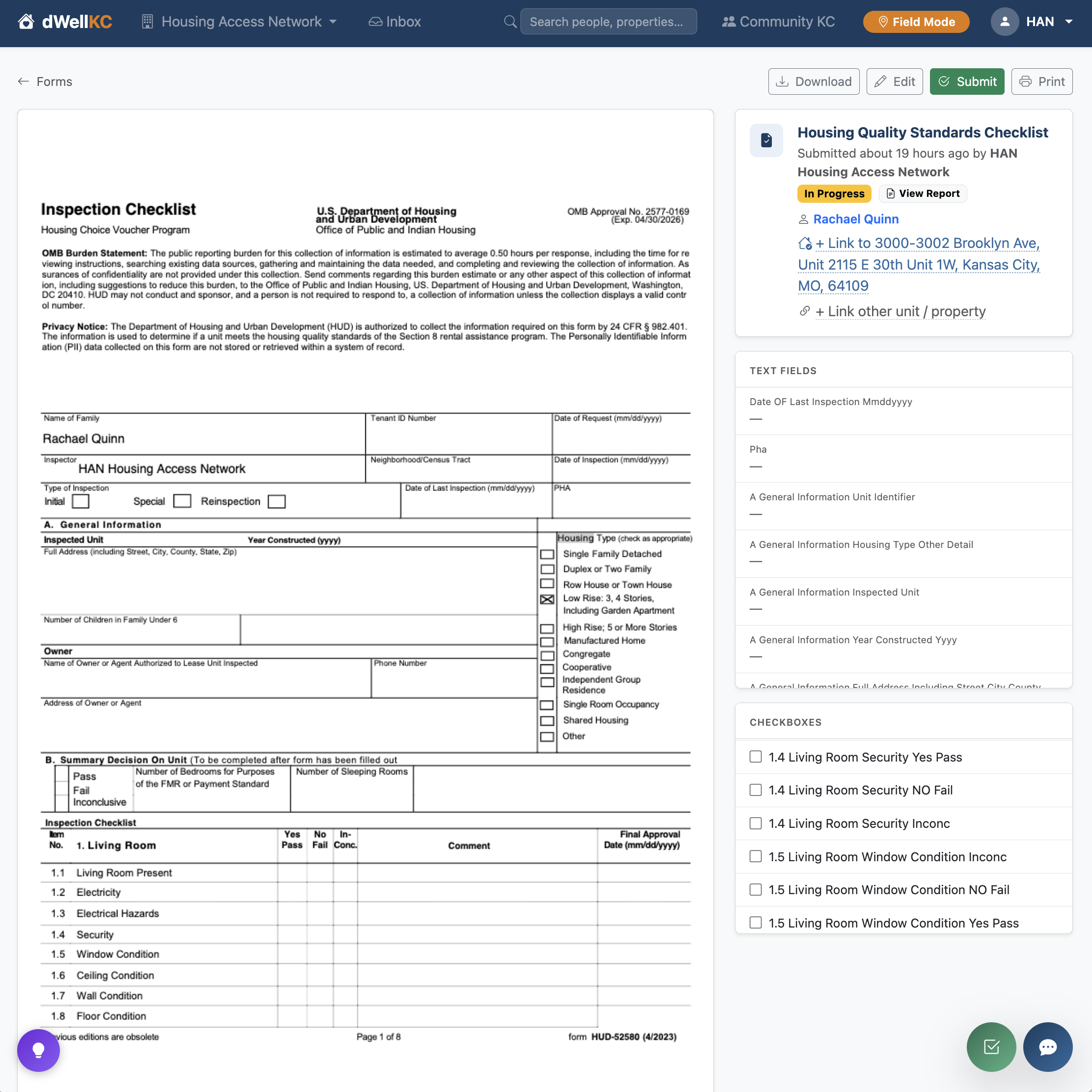Tick the Cooperative housing box
This screenshot has height=1092, width=1092.
[x=547, y=669]
